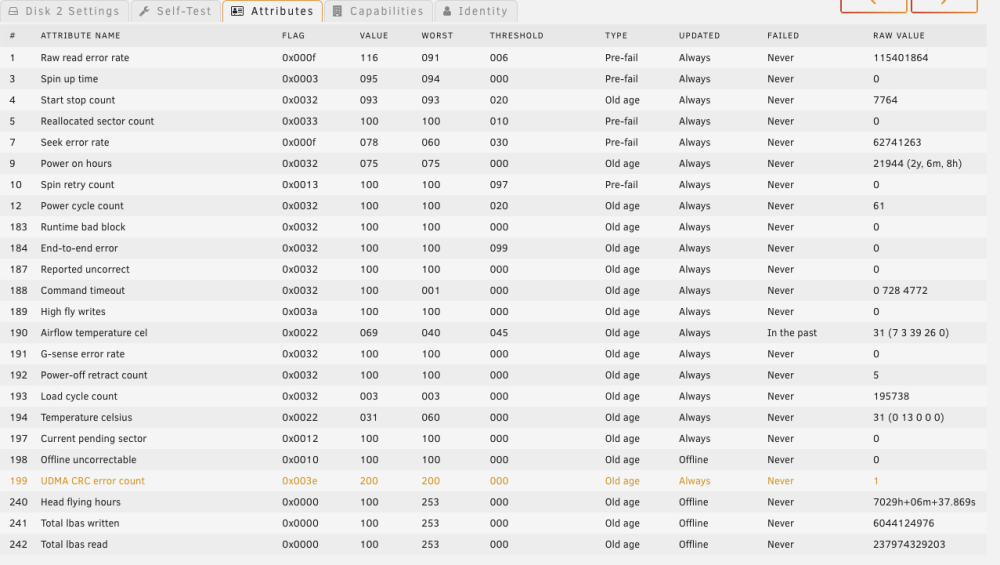Click the UPDATED column header
This screenshot has height=565, width=1000.
(699, 36)
